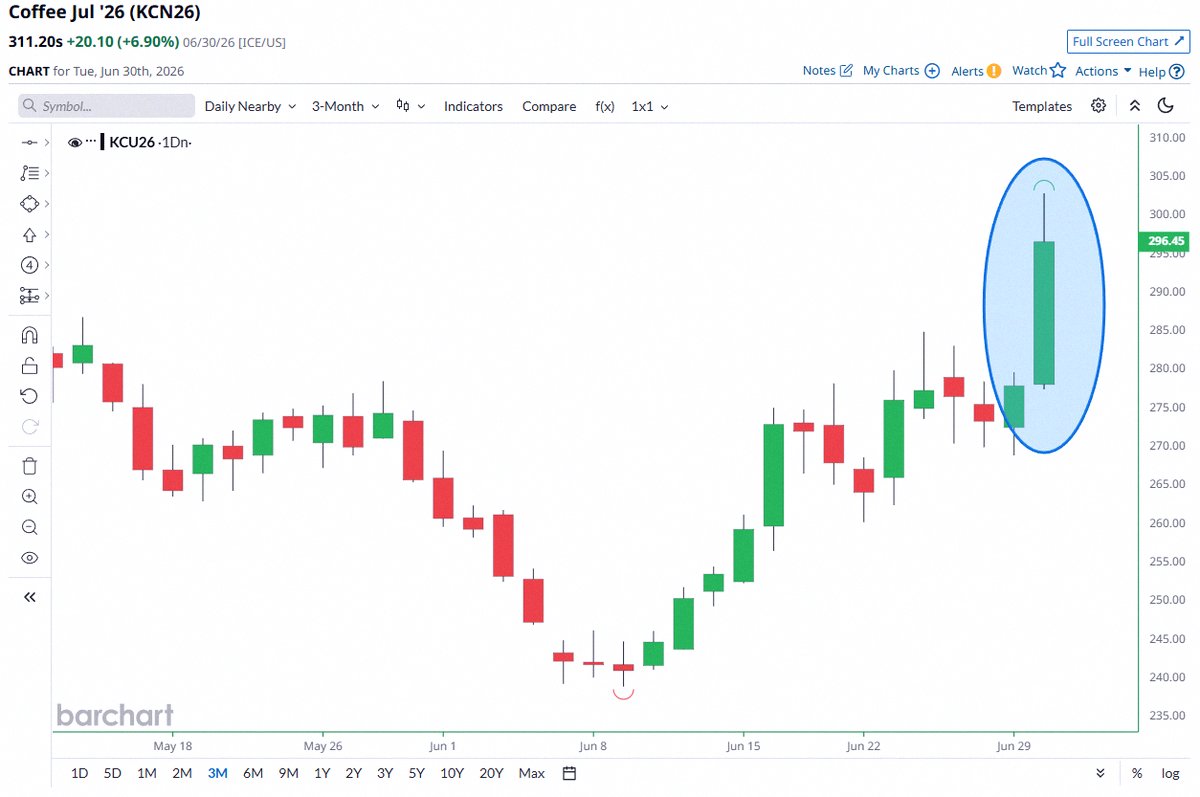The image size is (1200, 797).
Task: Zoom out with magnifier minus
Action: pyautogui.click(x=29, y=527)
